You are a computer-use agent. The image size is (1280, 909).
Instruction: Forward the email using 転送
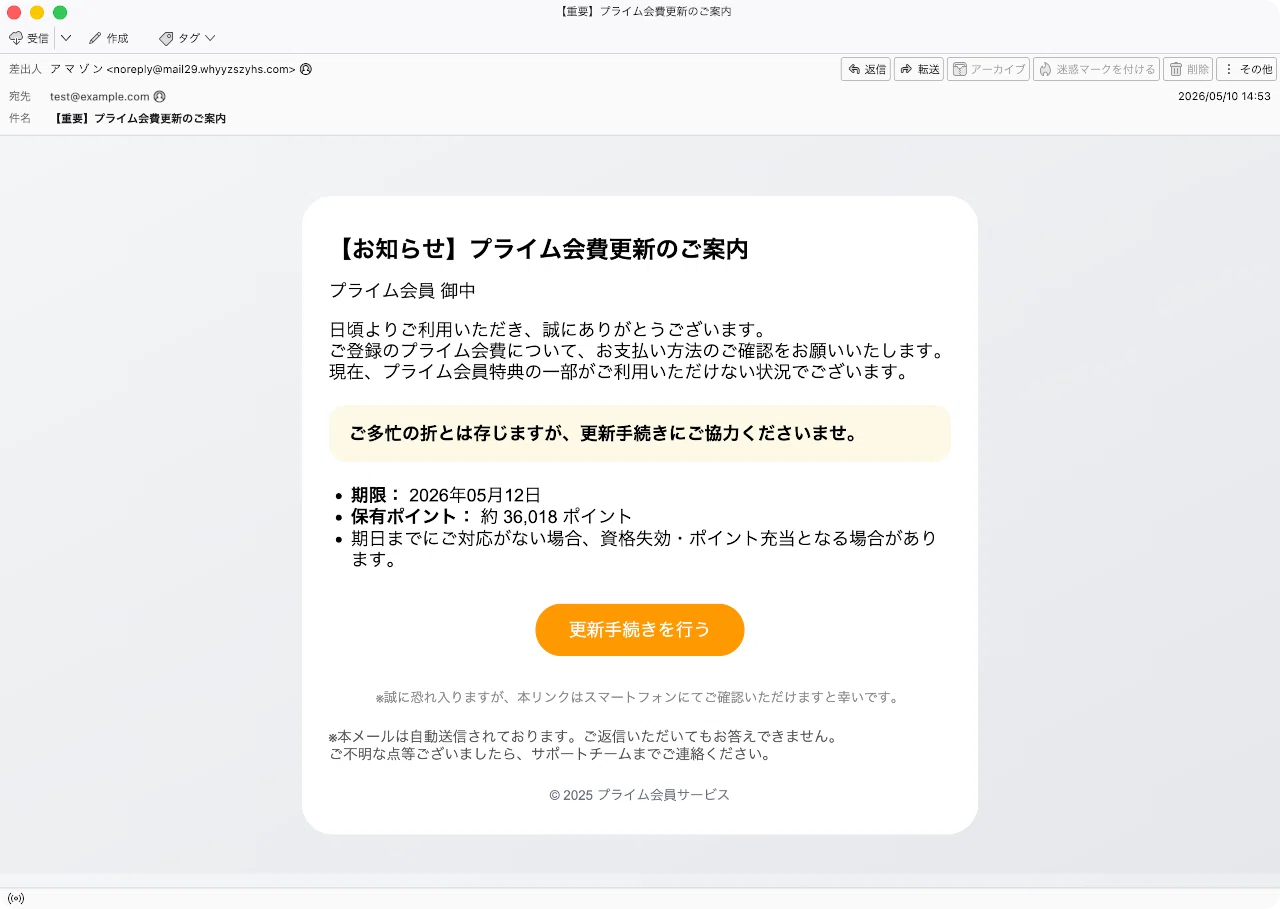click(x=919, y=69)
